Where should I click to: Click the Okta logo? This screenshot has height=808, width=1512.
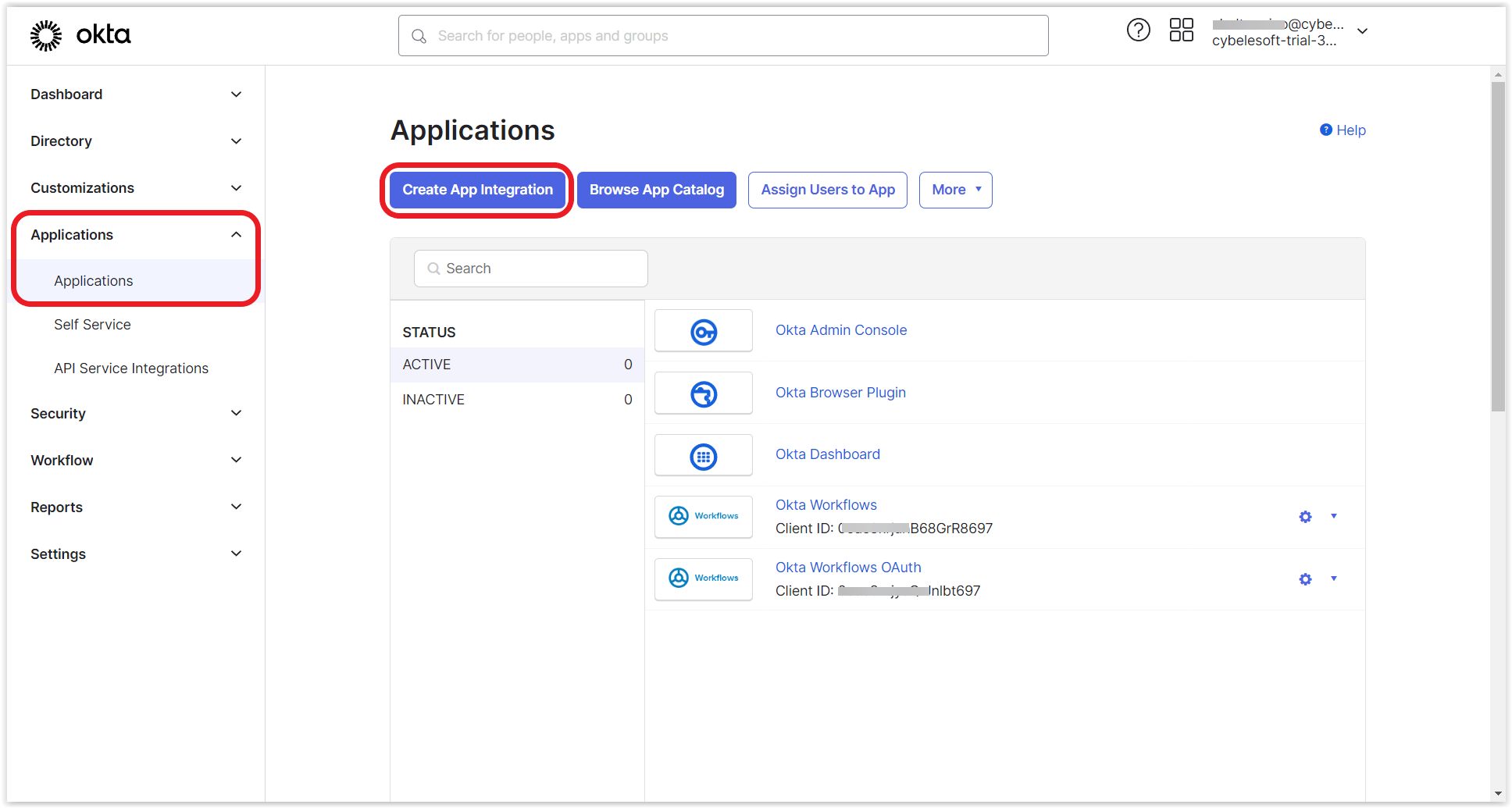[80, 35]
